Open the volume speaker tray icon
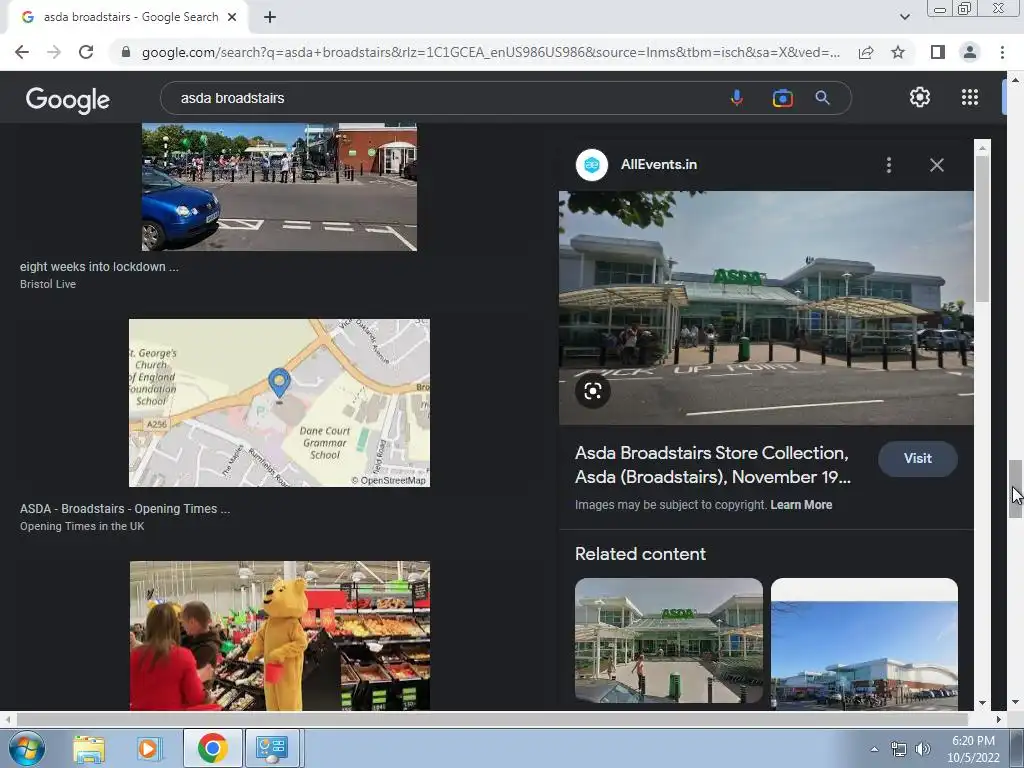This screenshot has height=768, width=1024. point(922,750)
